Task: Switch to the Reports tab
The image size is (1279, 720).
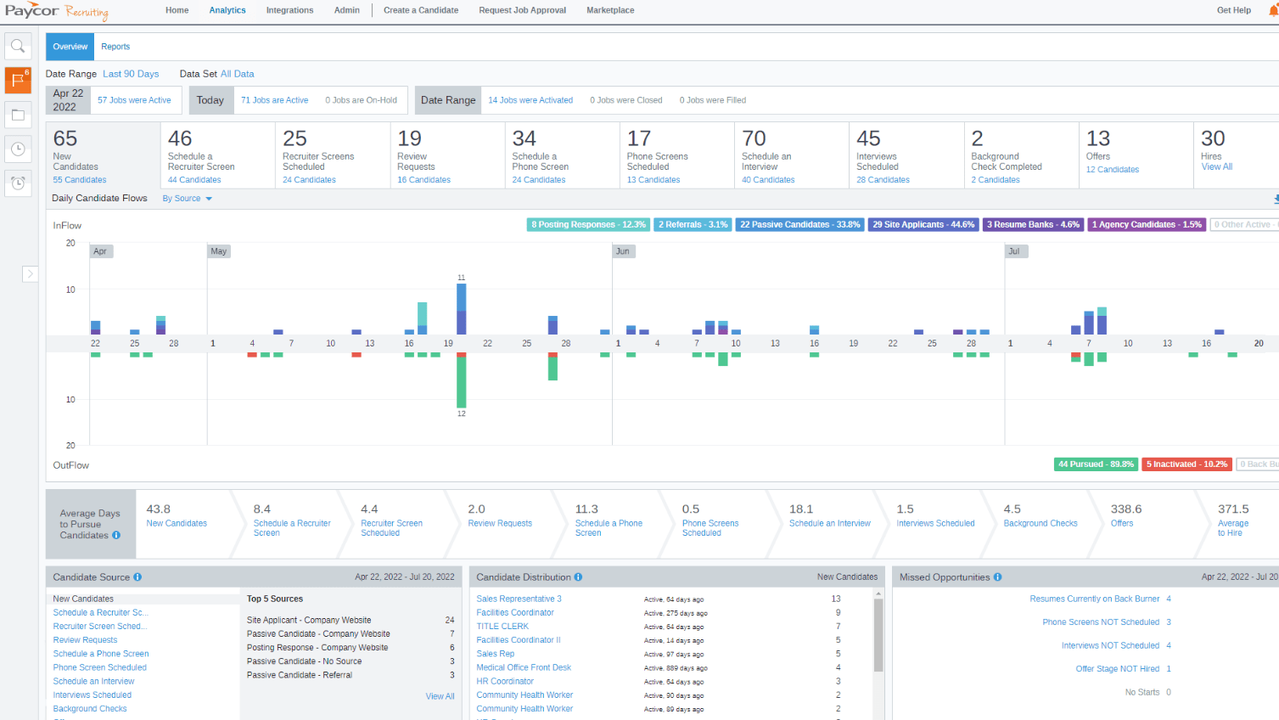Action: point(115,47)
